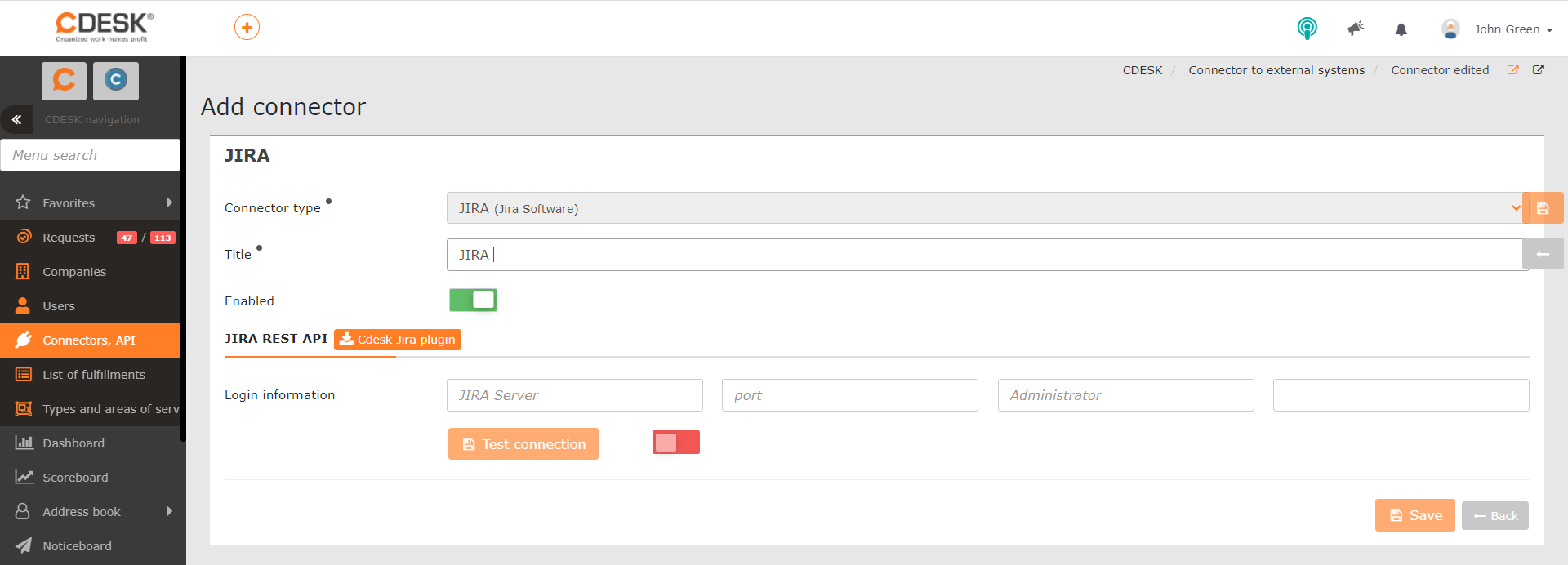
Task: Click the black open-in-new-window icon
Action: pyautogui.click(x=1539, y=70)
